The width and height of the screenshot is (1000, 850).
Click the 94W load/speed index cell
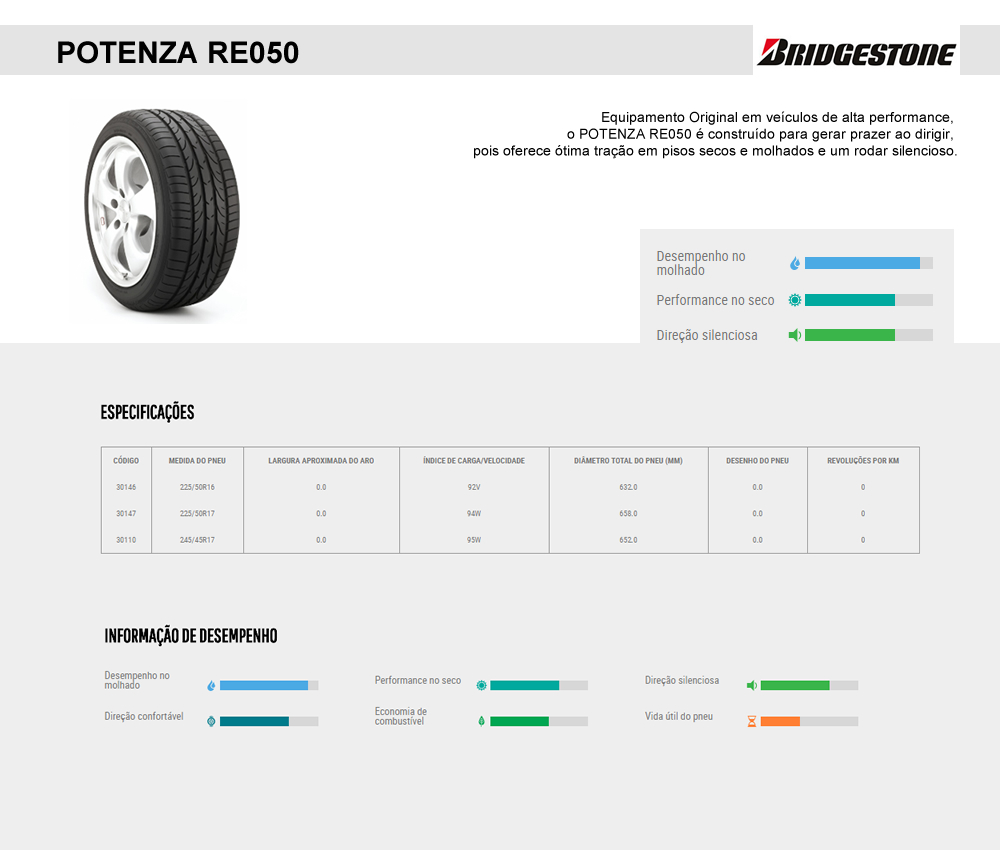pyautogui.click(x=474, y=513)
